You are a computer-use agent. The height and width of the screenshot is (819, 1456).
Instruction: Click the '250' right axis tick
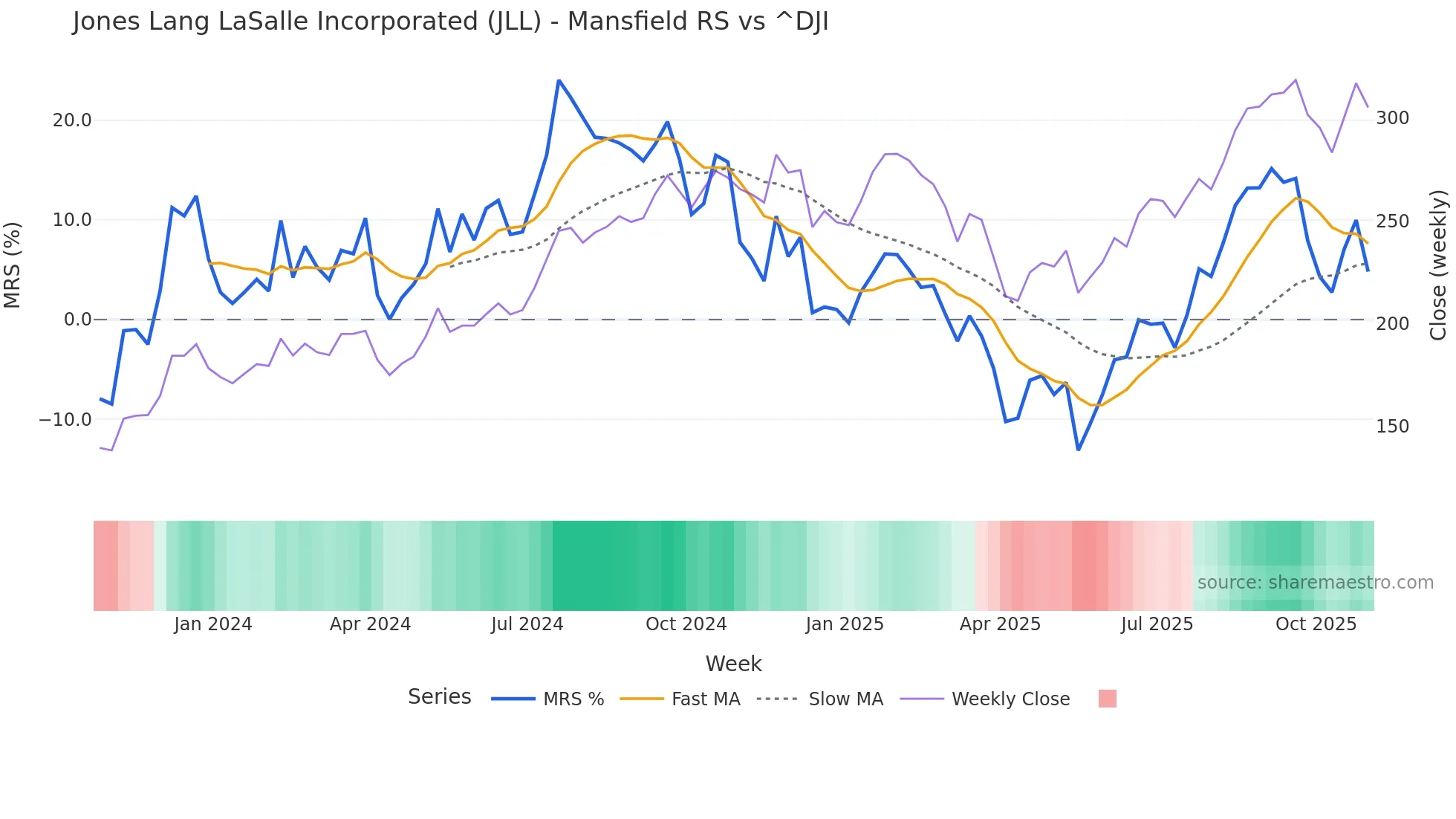[1393, 221]
